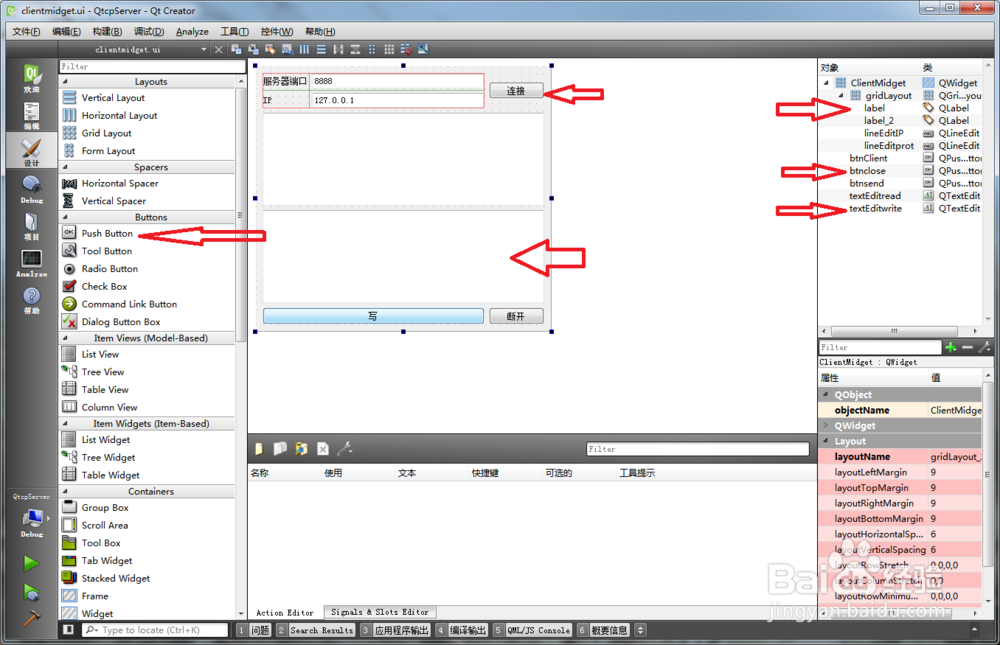This screenshot has width=1000, height=645.
Task: Add dynamic property with green plus
Action: point(951,347)
